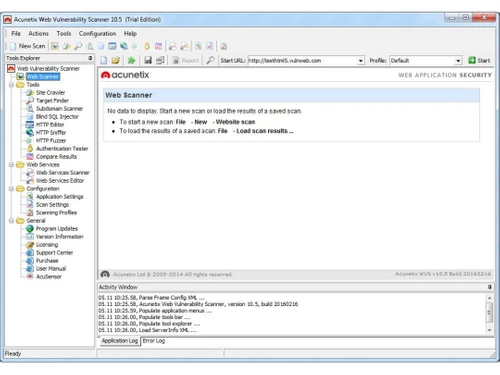Click the green Start scan button
The image size is (500, 375).
tap(479, 60)
